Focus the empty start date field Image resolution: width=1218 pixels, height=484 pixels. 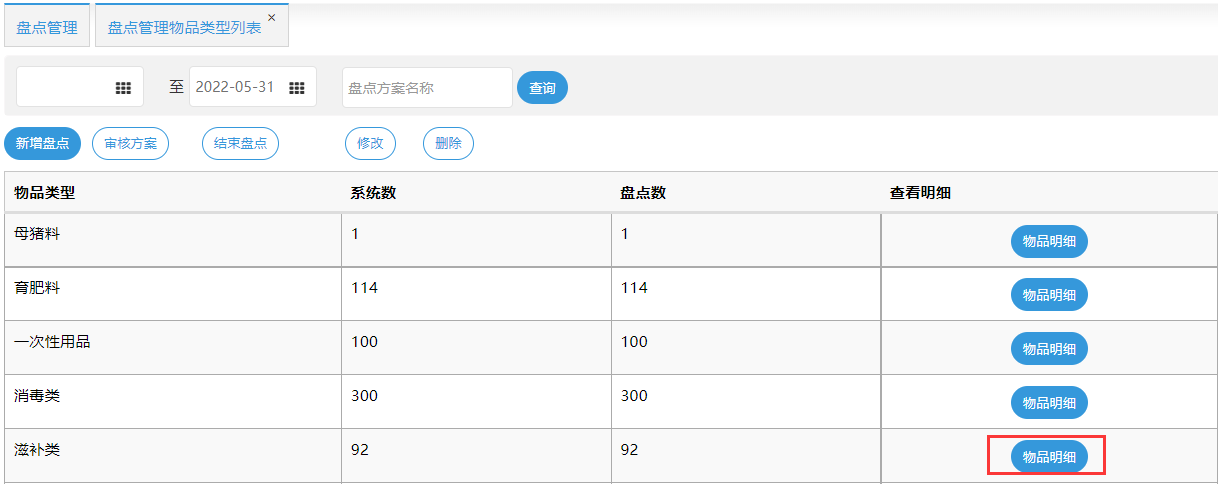tap(64, 88)
